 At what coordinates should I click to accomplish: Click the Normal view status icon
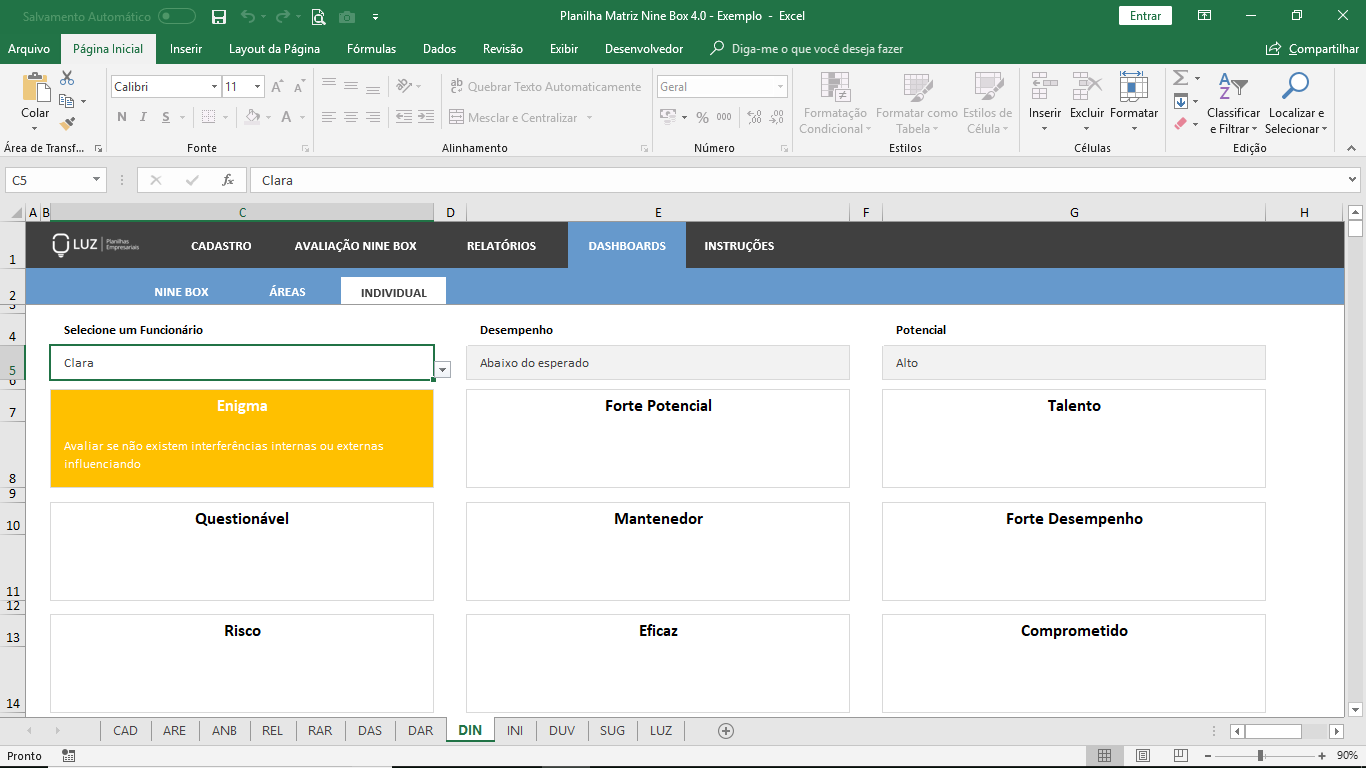(1104, 755)
